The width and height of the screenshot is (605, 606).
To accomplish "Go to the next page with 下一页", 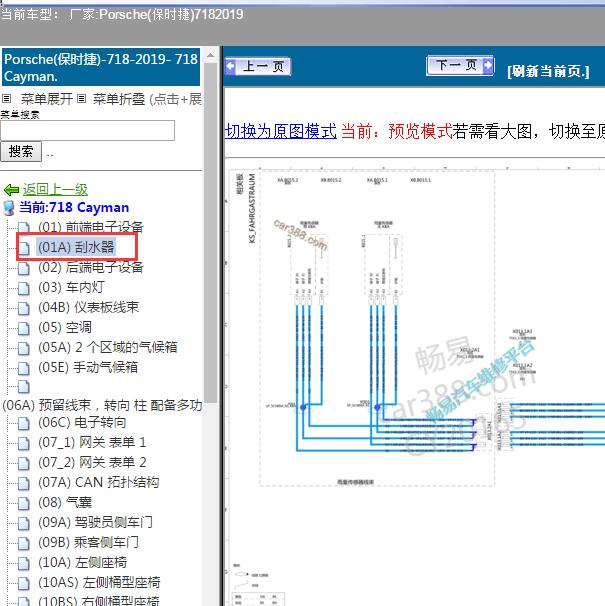I will (460, 65).
